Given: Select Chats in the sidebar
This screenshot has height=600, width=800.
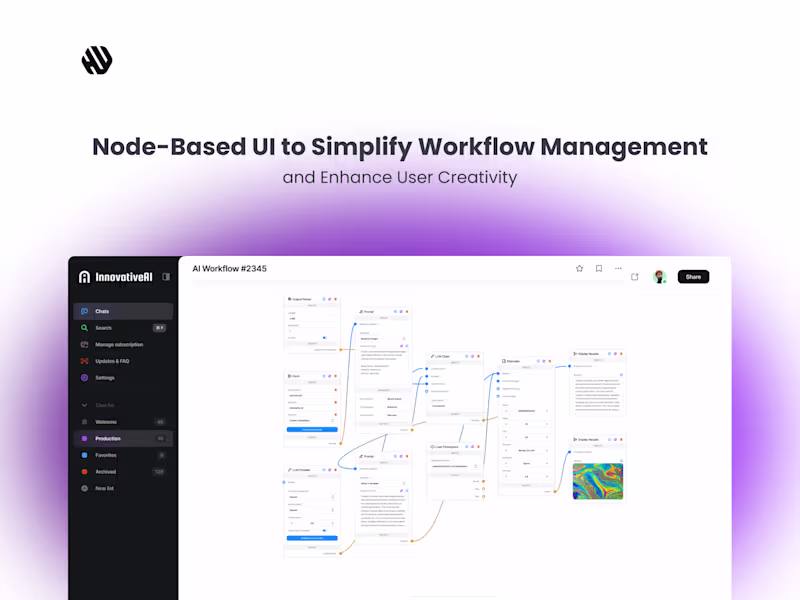Looking at the screenshot, I should pyautogui.click(x=123, y=311).
